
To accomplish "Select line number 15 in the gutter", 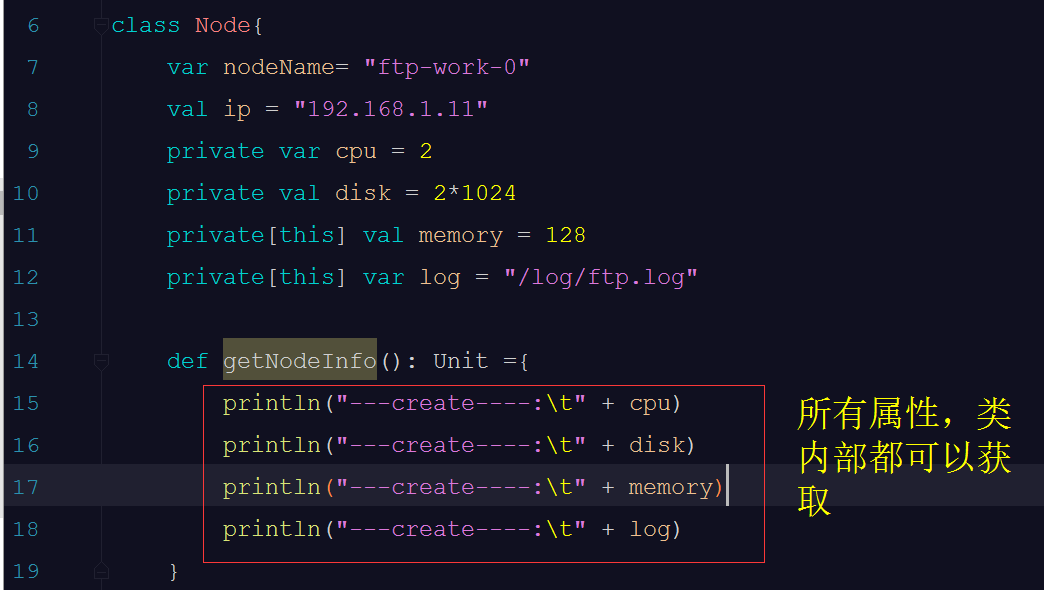I will 26,404.
